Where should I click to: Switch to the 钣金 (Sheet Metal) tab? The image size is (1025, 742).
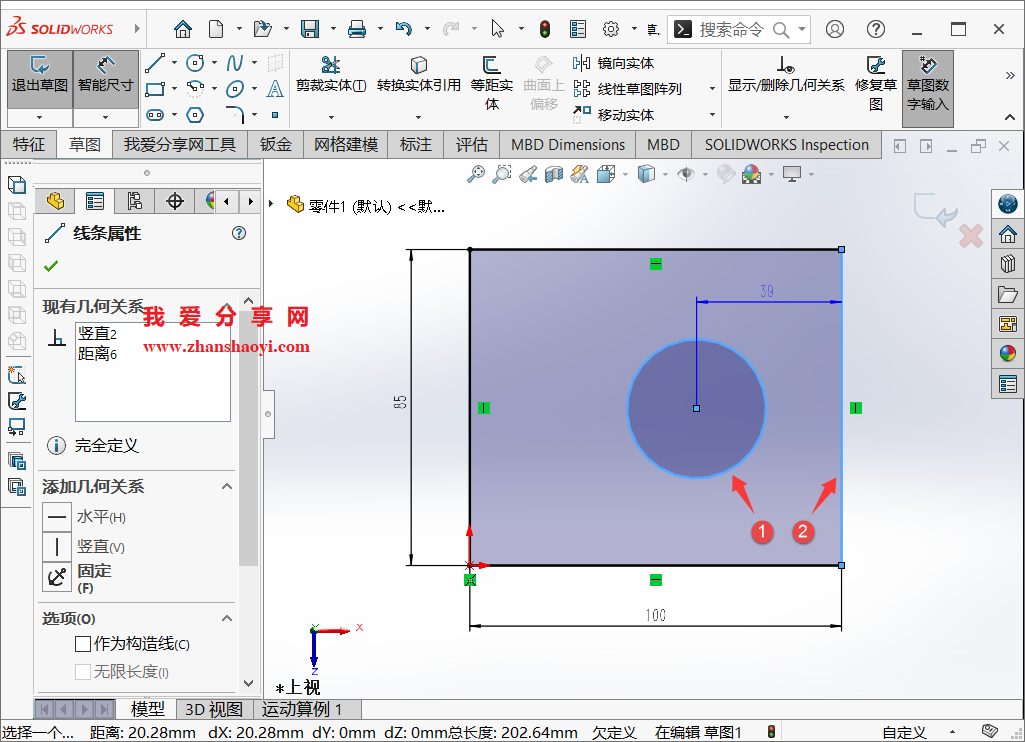[x=275, y=144]
